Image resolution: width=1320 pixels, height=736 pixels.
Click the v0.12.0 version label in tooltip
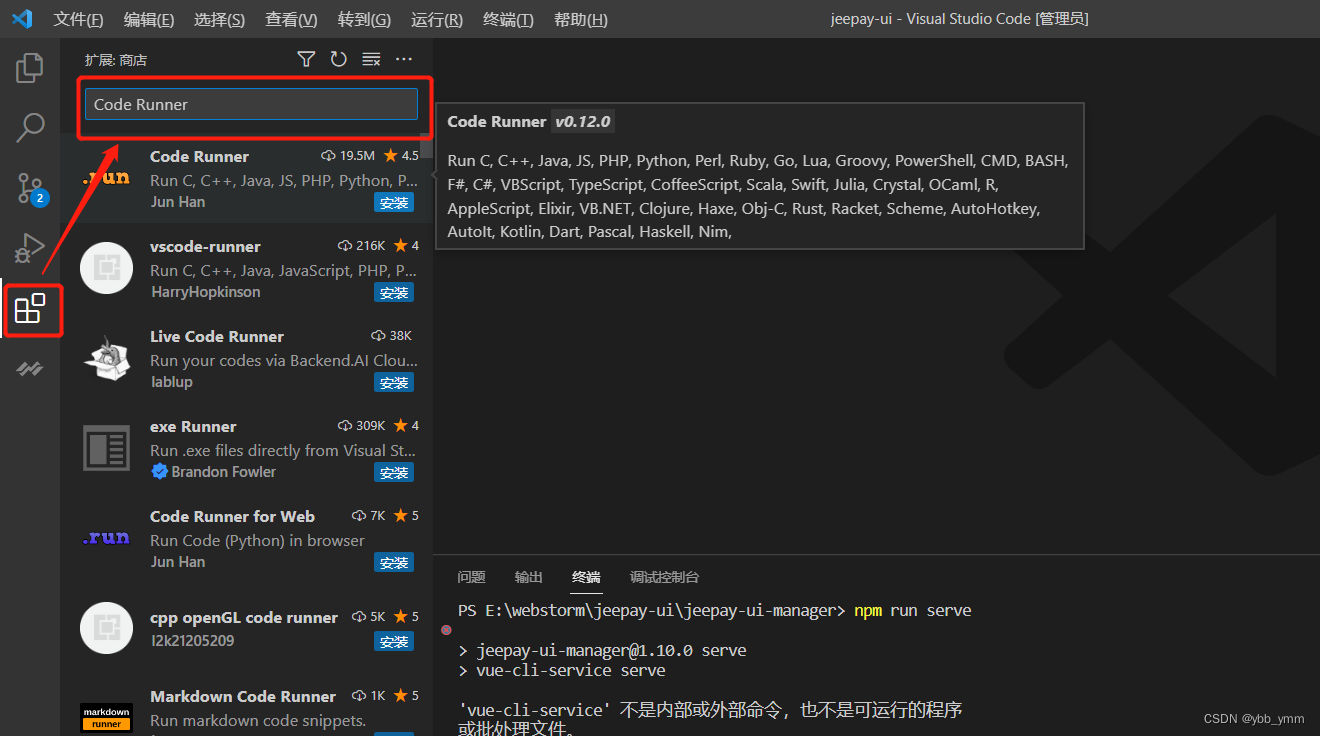coord(583,122)
